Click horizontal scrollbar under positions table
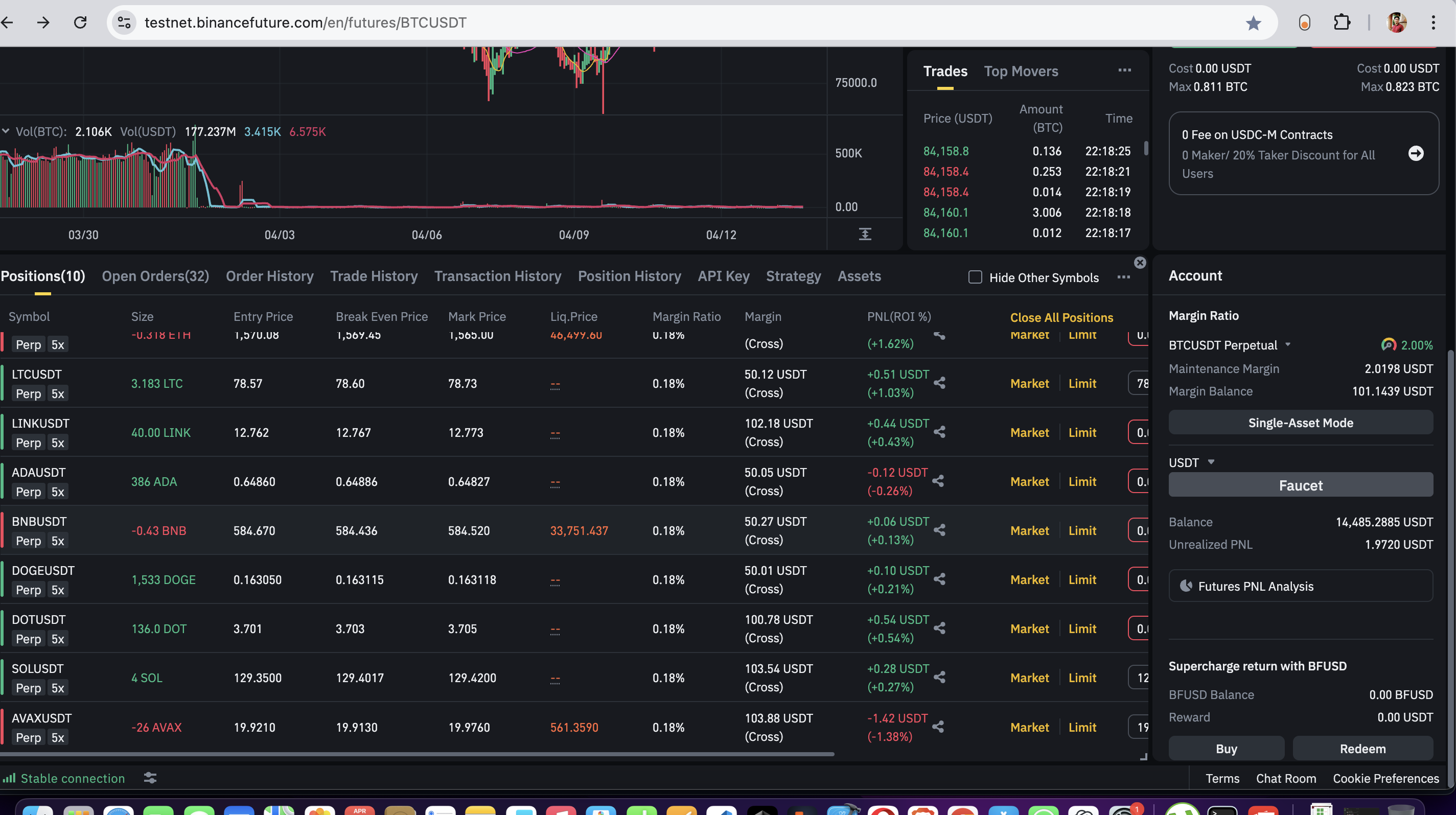The width and height of the screenshot is (1456, 815). [417, 754]
